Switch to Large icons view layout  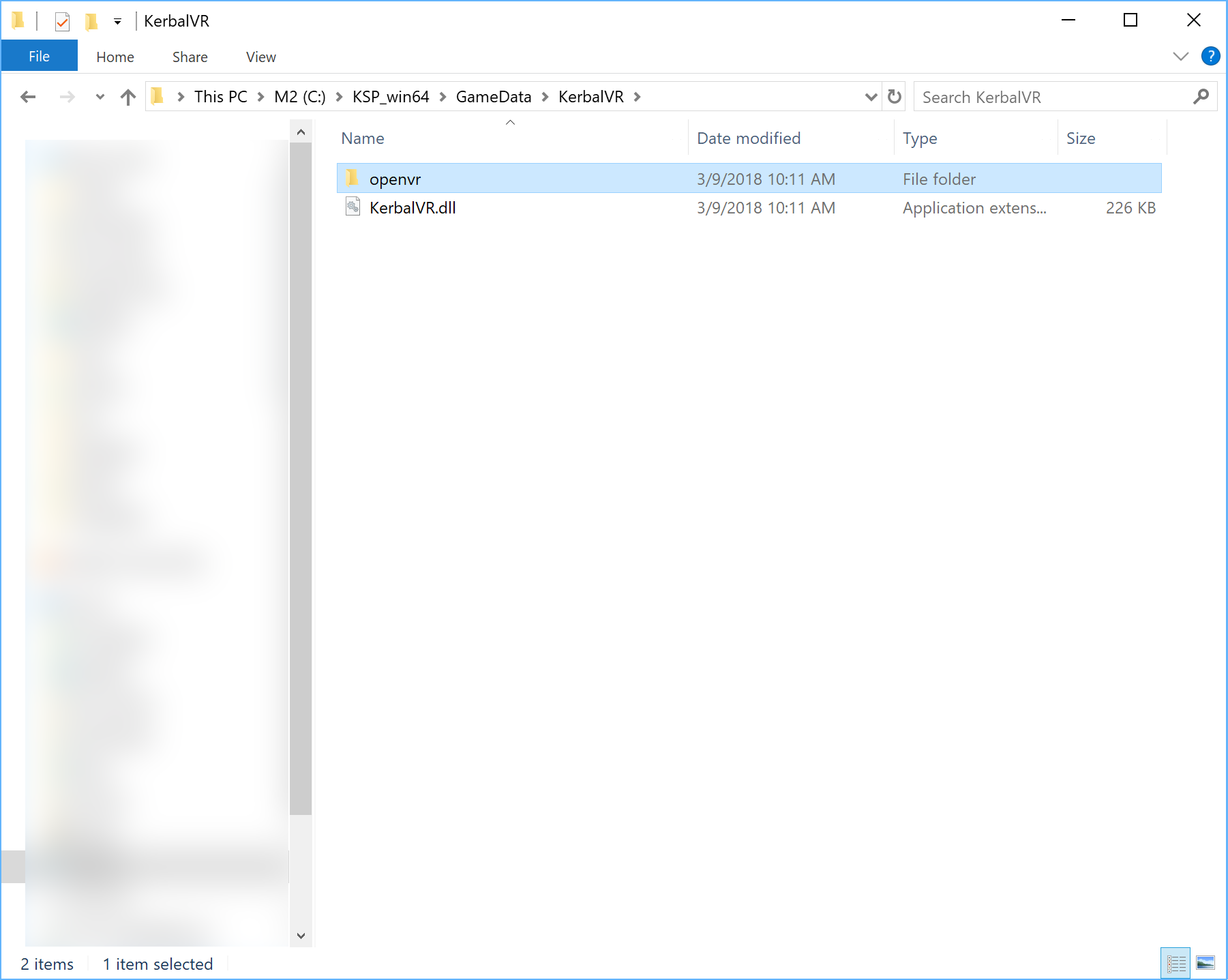[1205, 963]
